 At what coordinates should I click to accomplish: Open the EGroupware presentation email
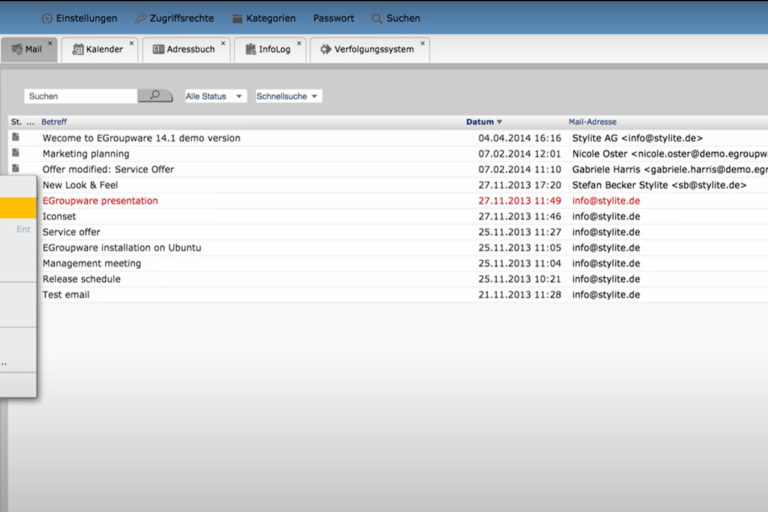[100, 201]
